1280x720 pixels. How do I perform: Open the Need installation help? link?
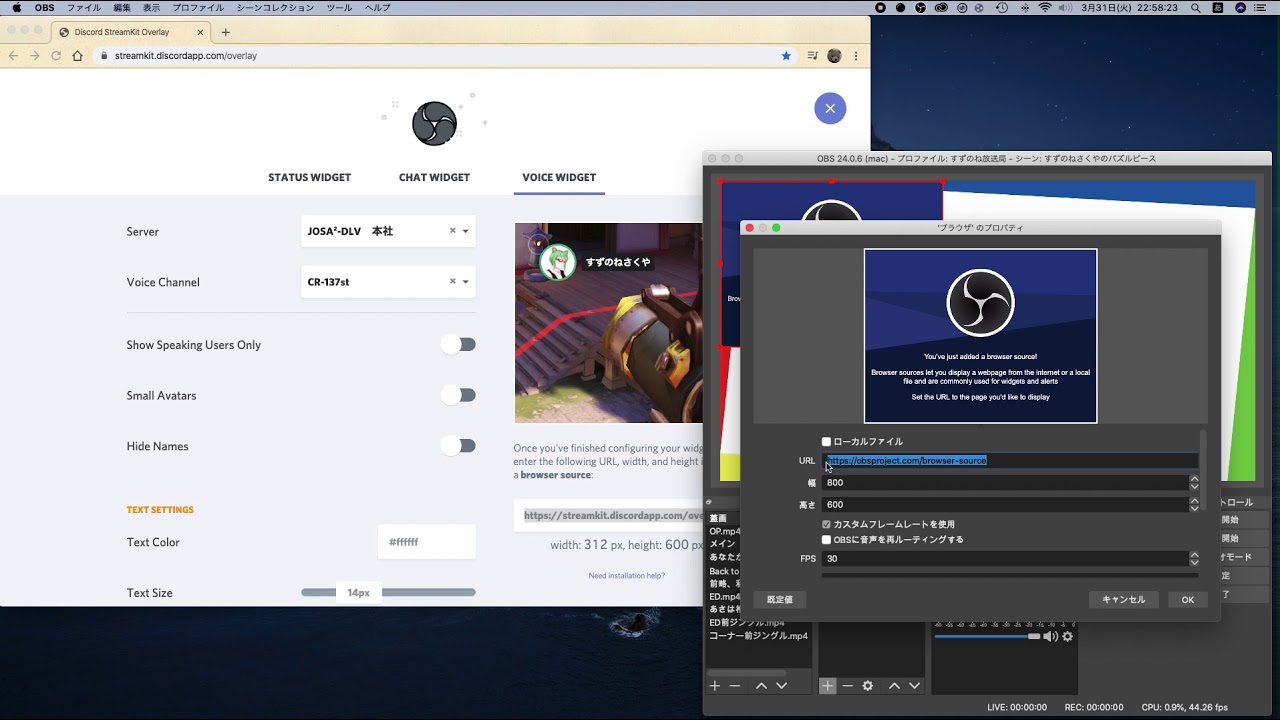626,576
